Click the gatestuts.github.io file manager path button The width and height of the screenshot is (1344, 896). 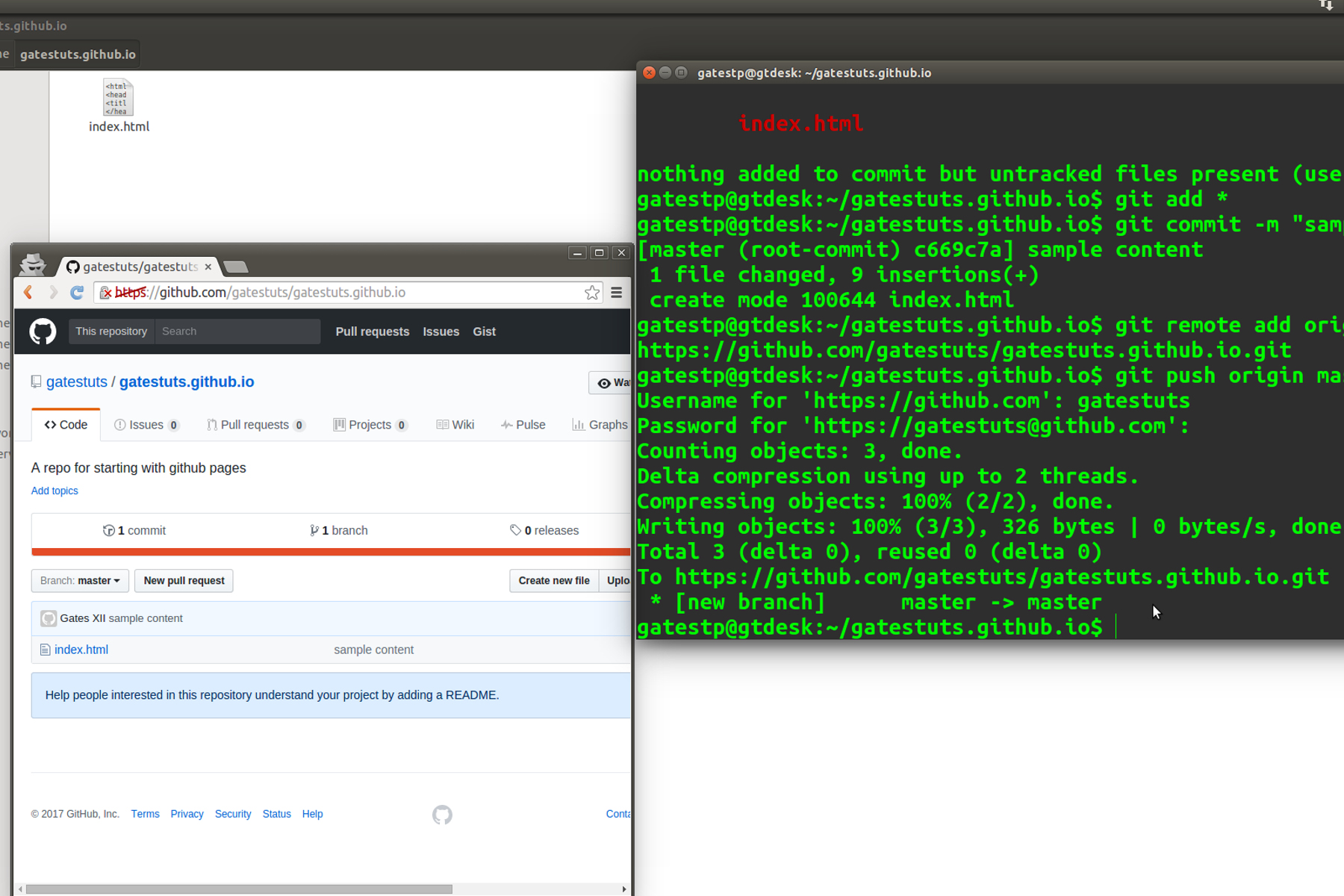(78, 55)
